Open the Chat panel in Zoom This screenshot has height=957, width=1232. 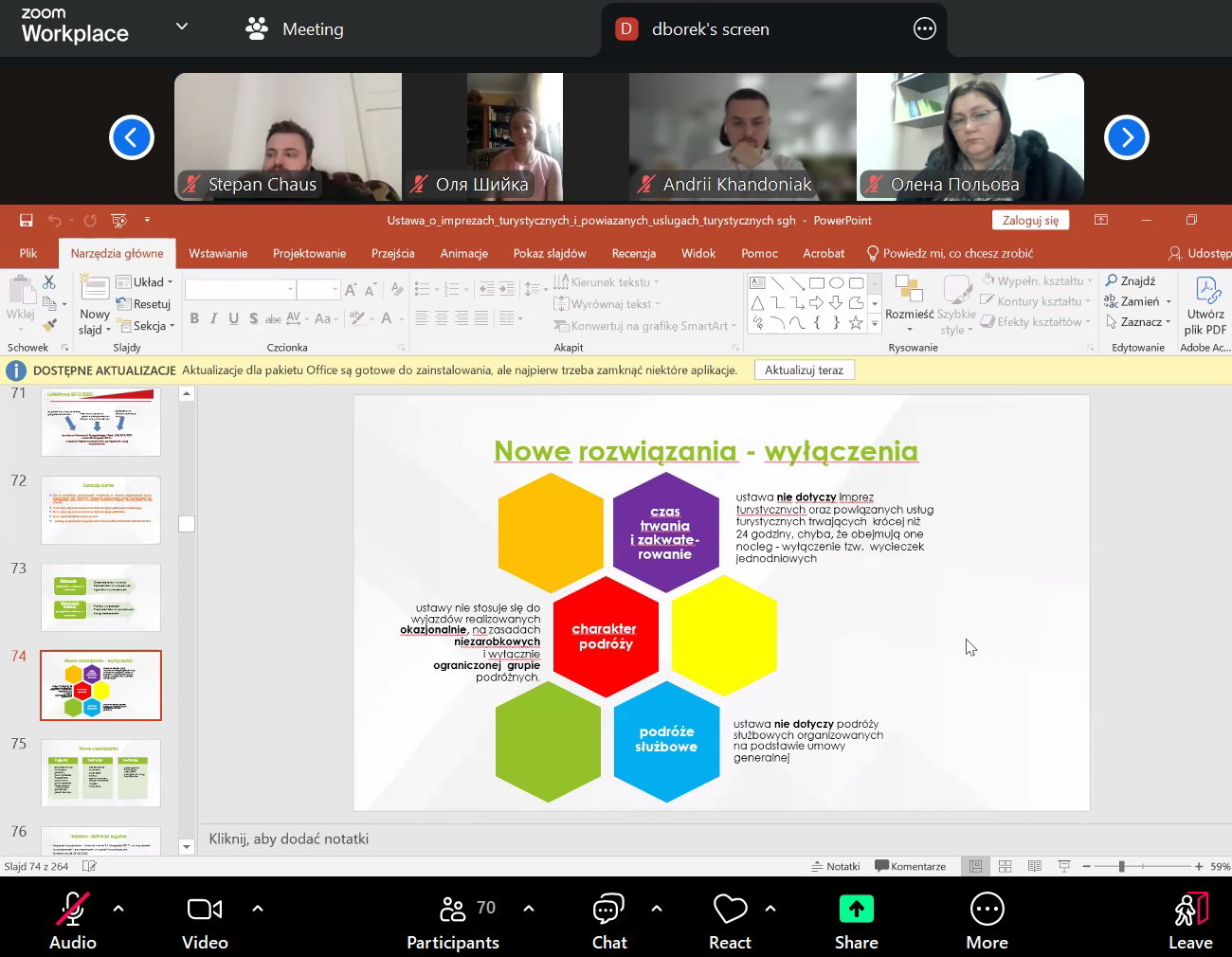608,911
